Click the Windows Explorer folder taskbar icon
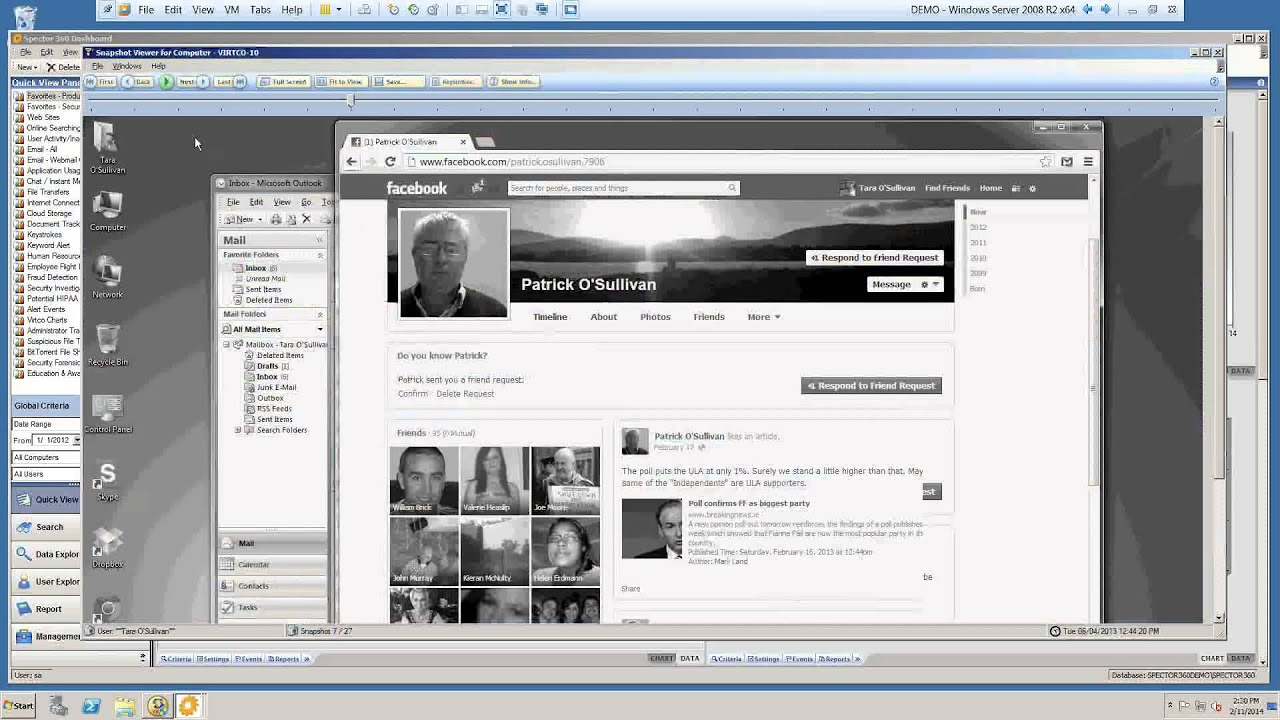 coord(124,706)
